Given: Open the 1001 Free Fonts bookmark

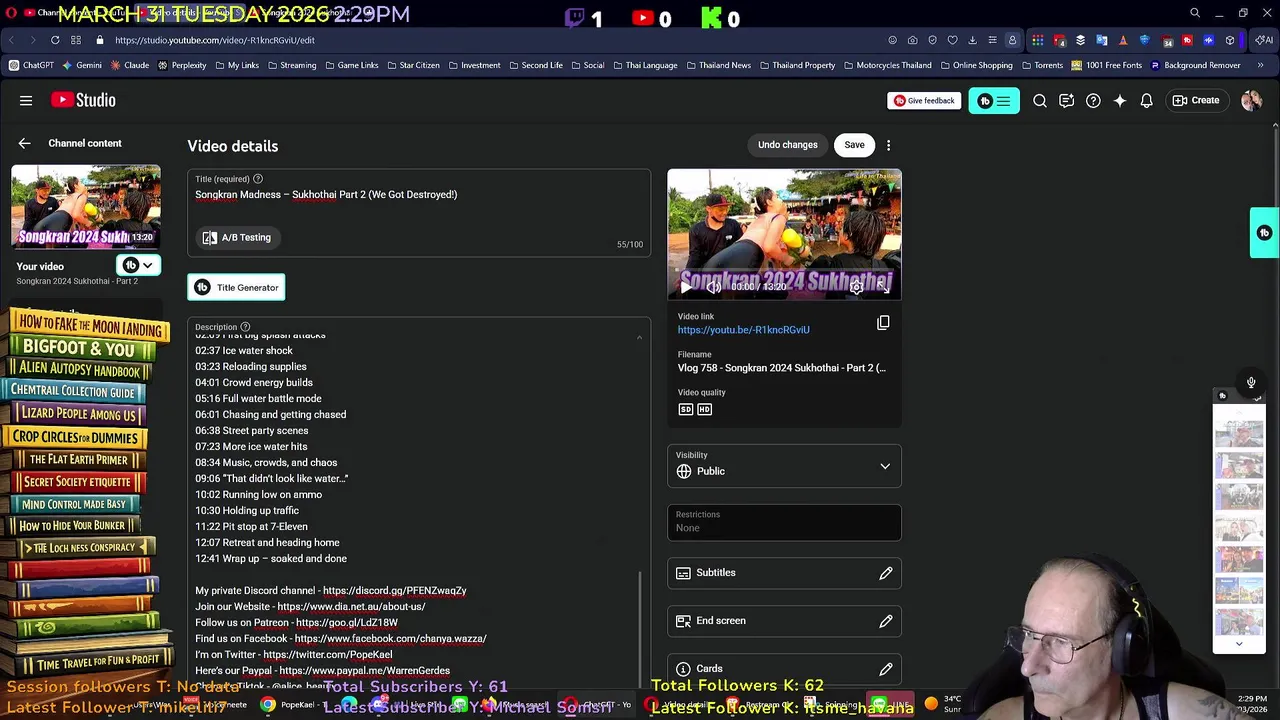Looking at the screenshot, I should [1106, 65].
